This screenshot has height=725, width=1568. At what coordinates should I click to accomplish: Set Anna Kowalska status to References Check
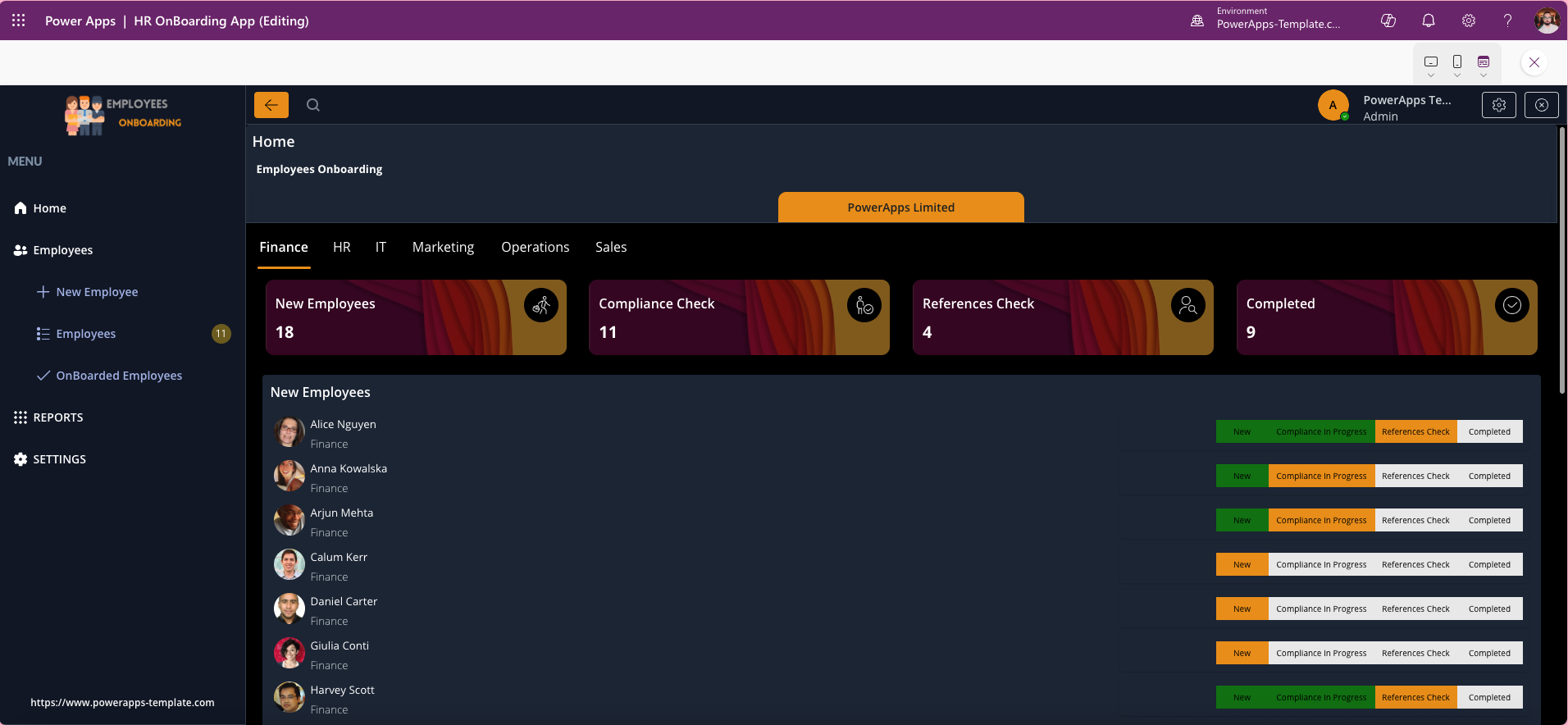(1415, 476)
